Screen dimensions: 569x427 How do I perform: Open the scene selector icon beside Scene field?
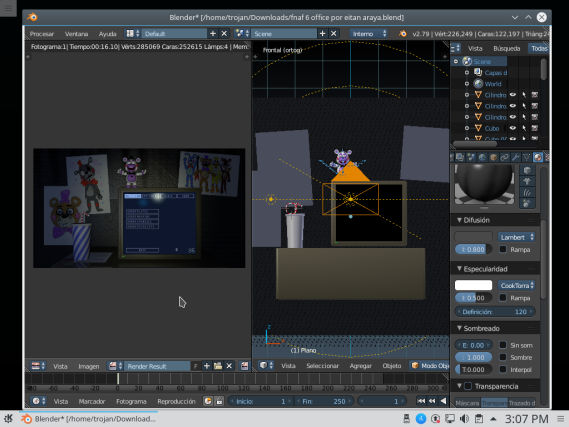[242, 34]
